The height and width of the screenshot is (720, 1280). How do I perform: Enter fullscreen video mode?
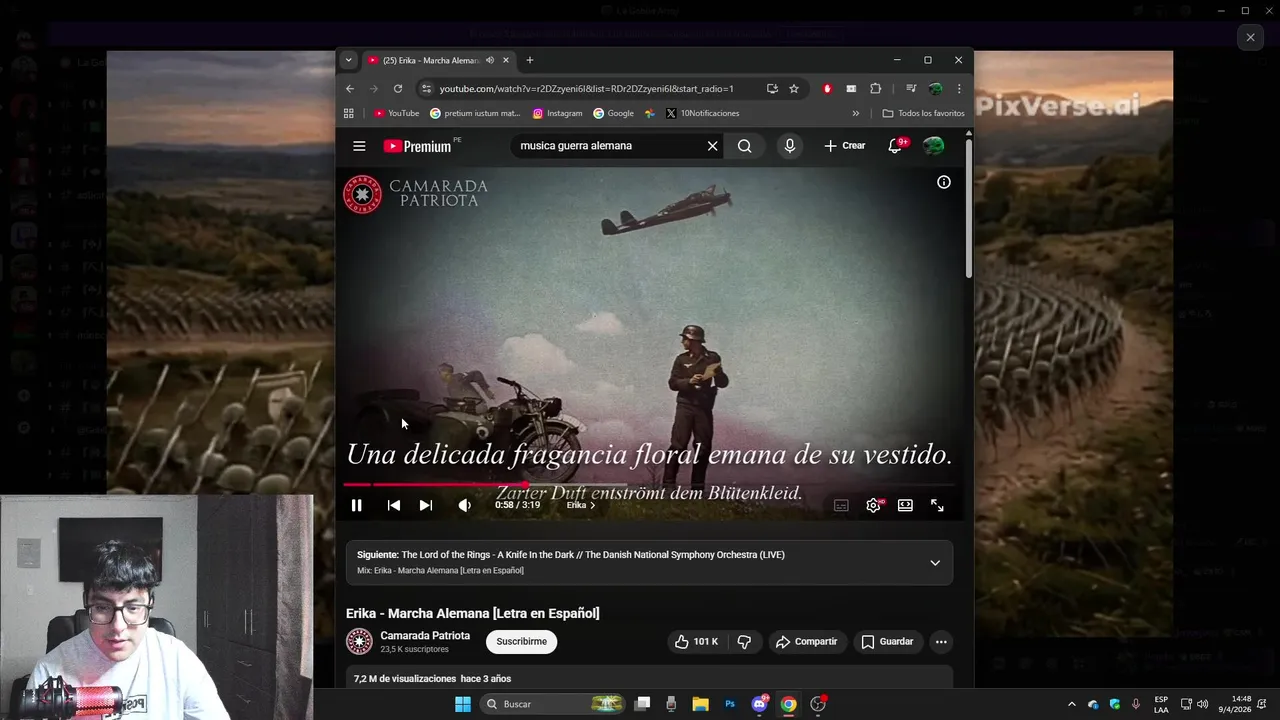click(x=937, y=505)
